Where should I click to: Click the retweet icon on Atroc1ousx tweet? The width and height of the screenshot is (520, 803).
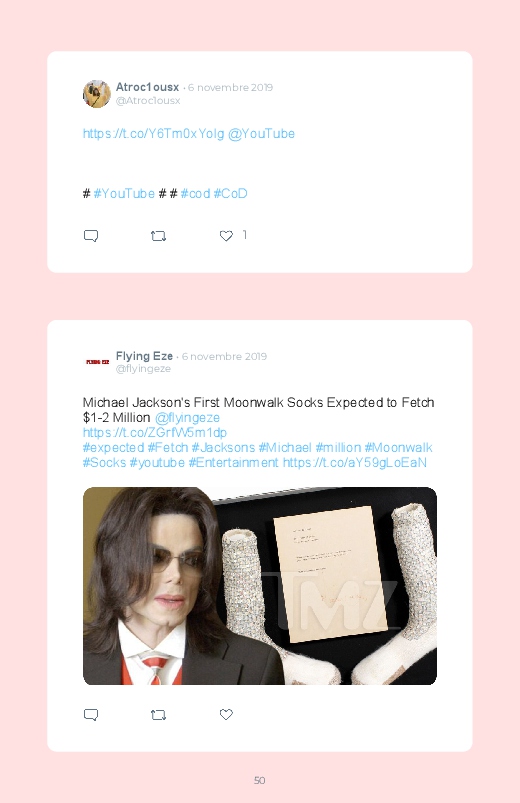pyautogui.click(x=158, y=236)
